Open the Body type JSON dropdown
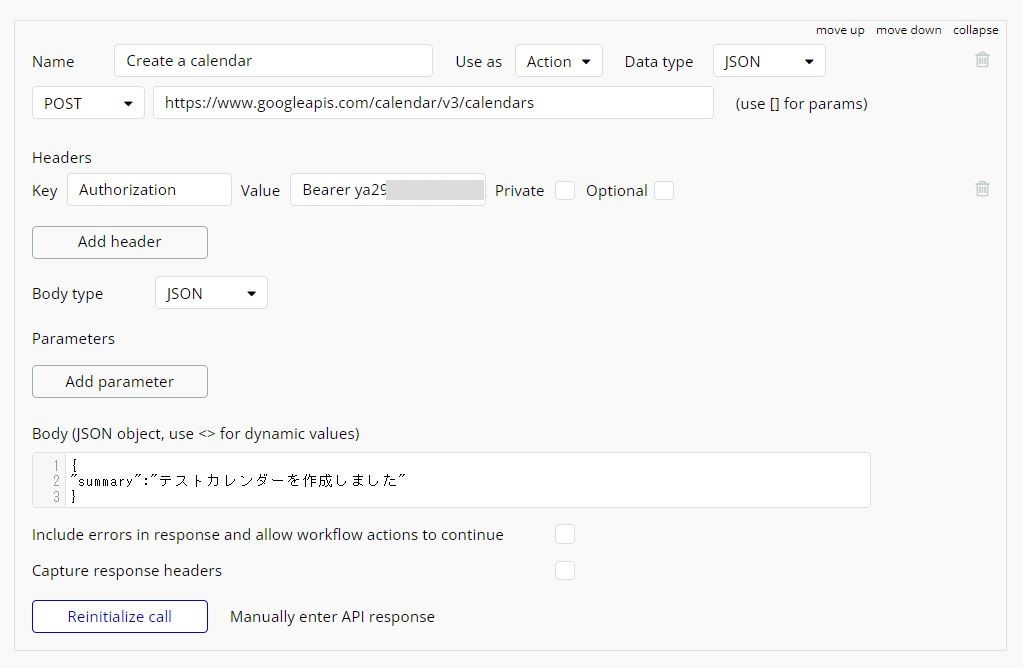Viewport: 1023px width, 668px height. [211, 293]
